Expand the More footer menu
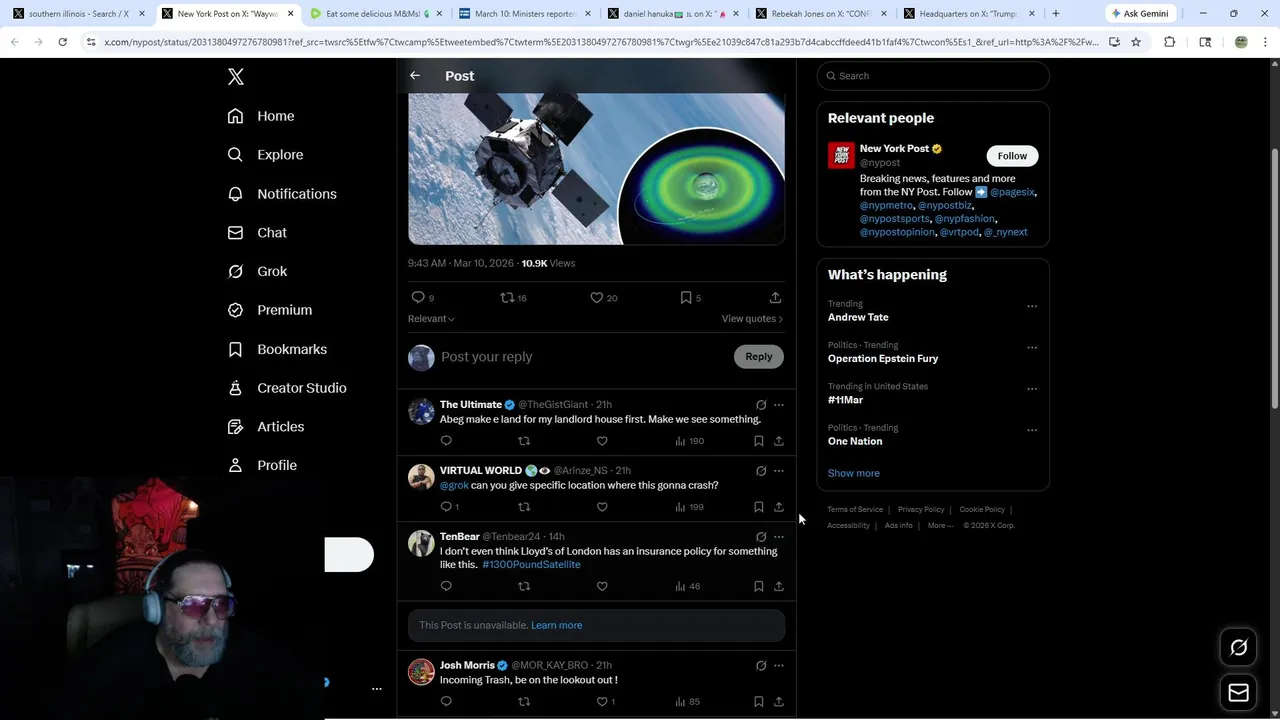Viewport: 1280px width, 720px height. point(940,525)
